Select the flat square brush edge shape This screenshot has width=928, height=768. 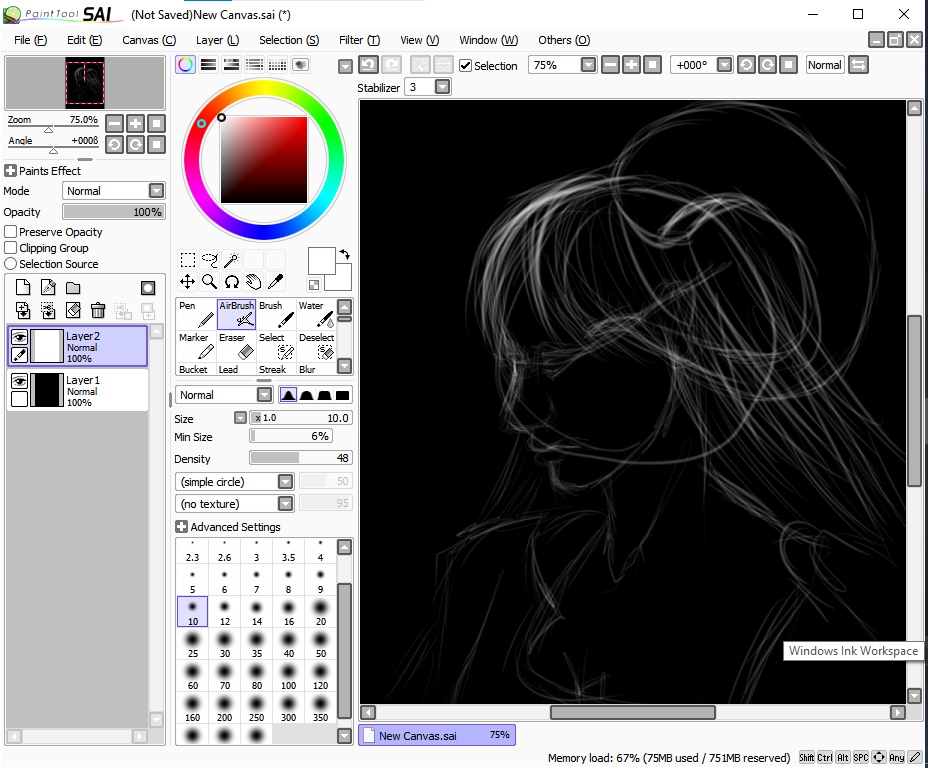click(x=343, y=395)
